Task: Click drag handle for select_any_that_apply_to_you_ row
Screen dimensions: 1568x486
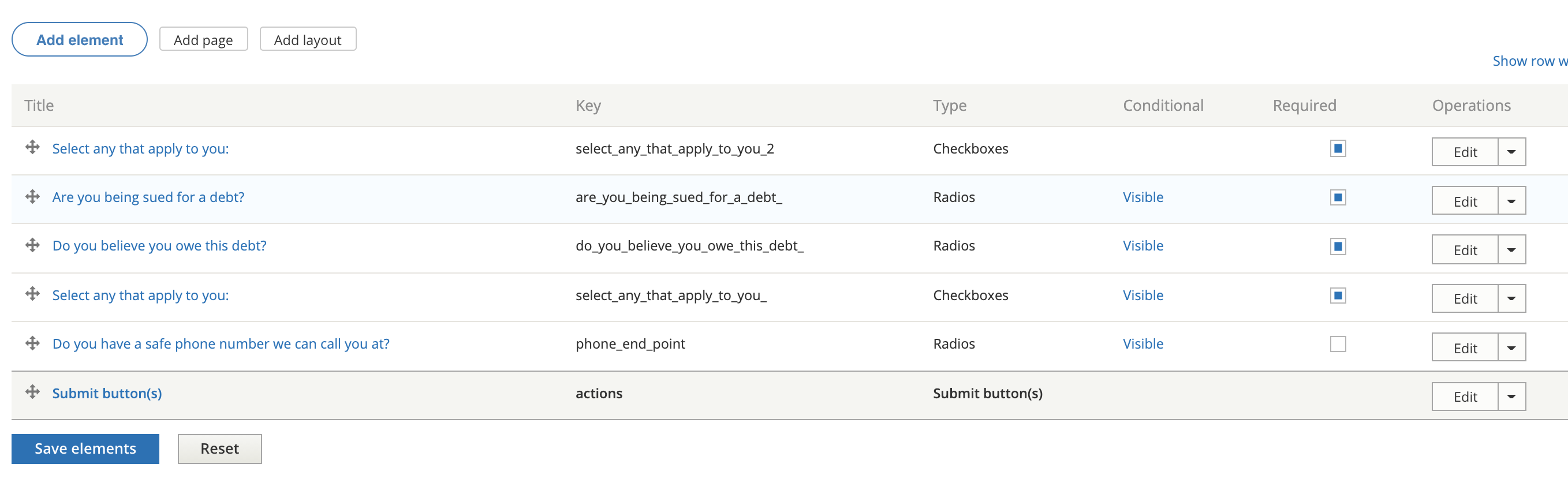Action: tap(32, 294)
